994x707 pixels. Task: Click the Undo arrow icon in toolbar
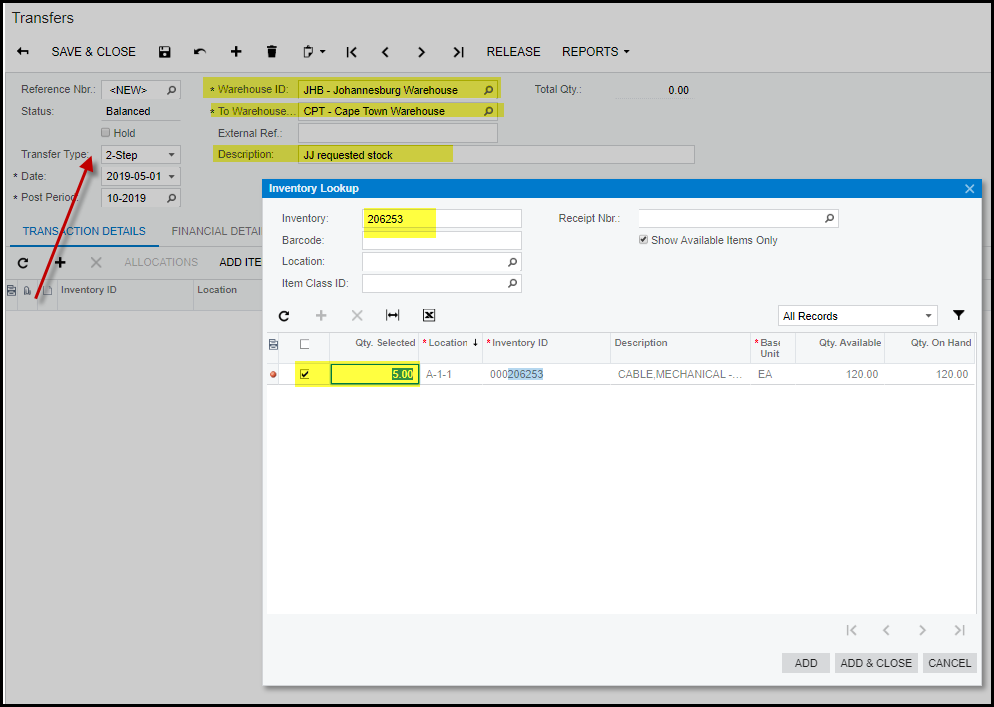[x=200, y=52]
